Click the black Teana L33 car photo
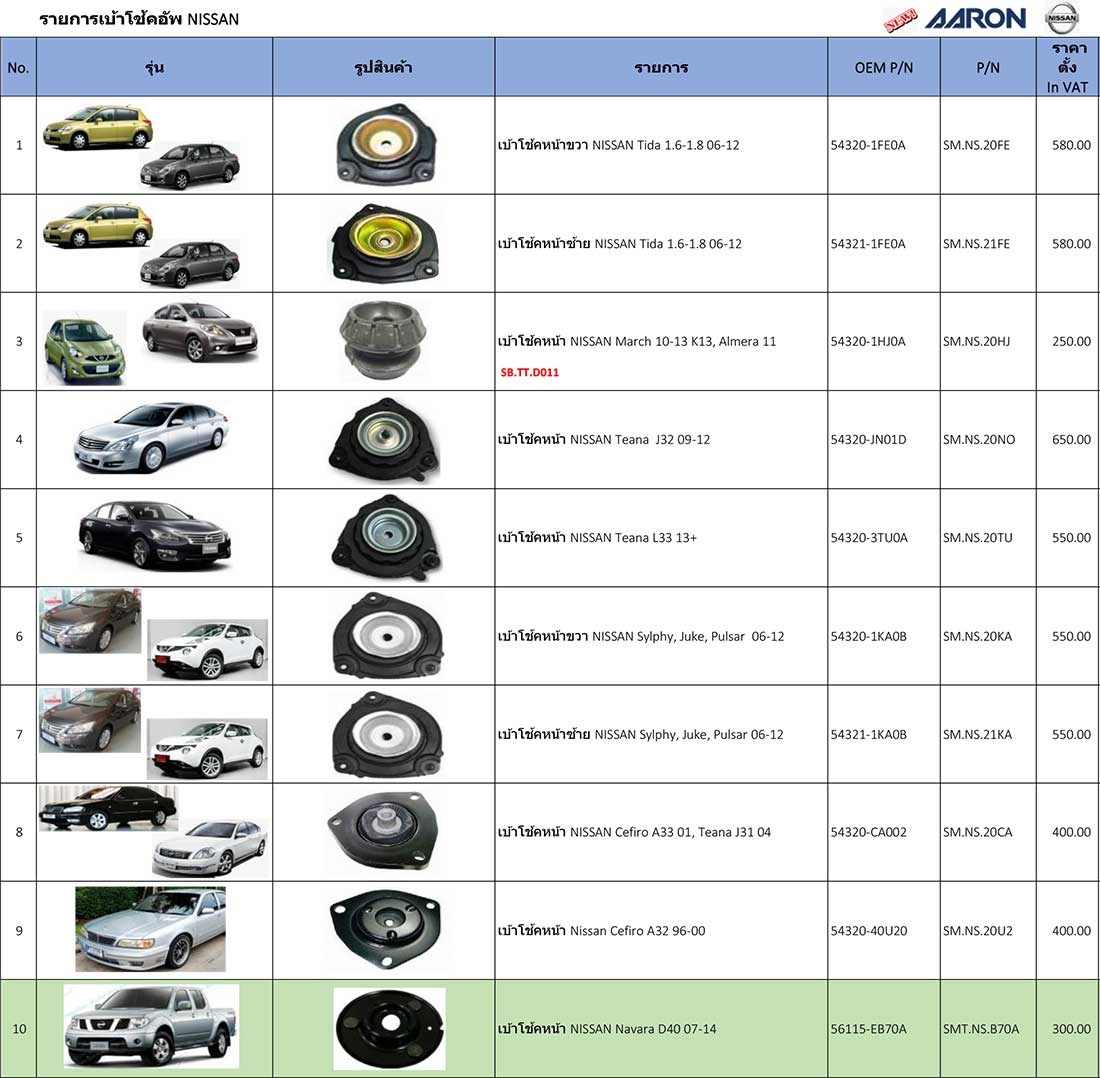1100x1078 pixels. [154, 534]
